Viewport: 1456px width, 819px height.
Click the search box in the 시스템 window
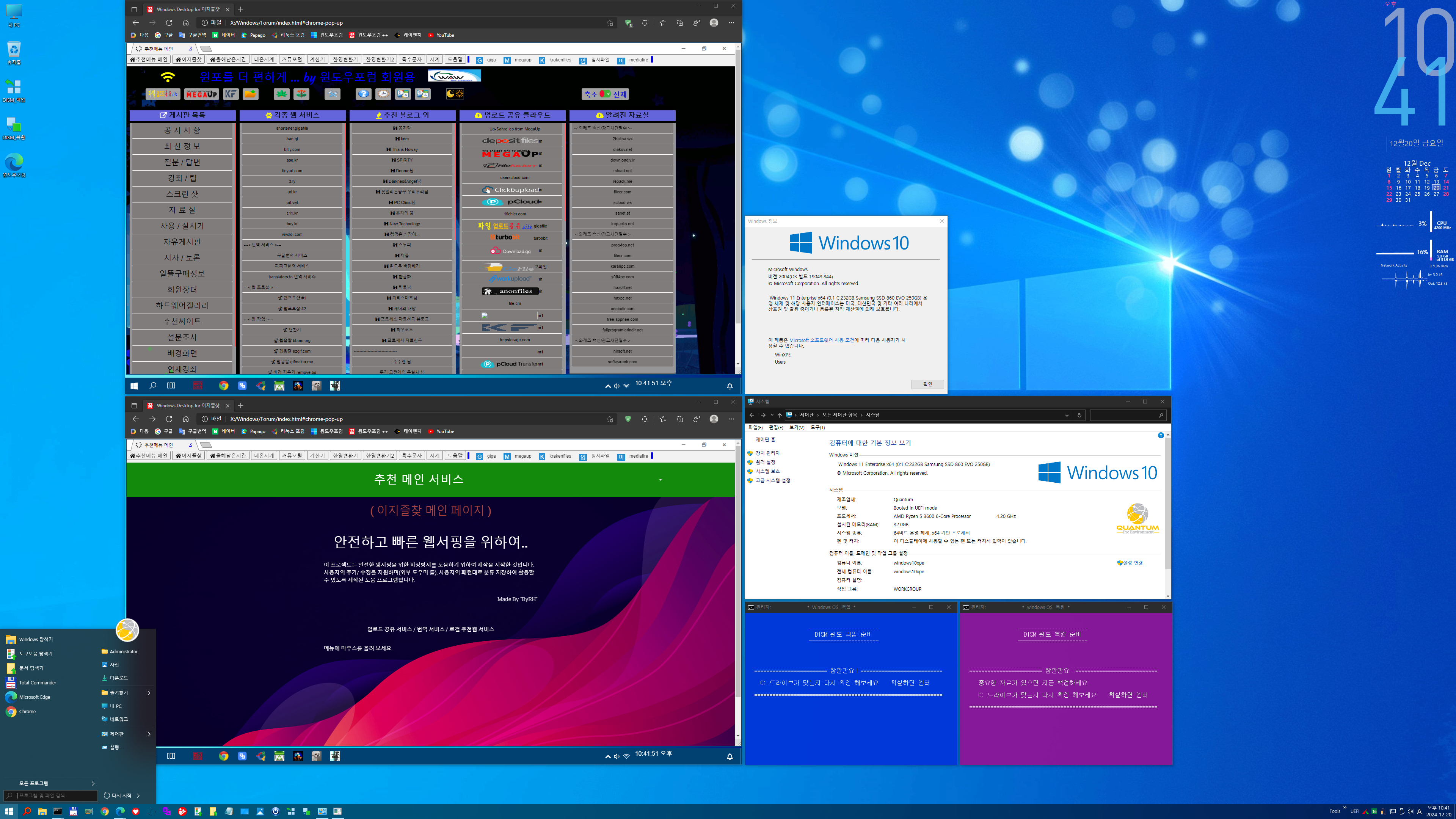(1128, 415)
